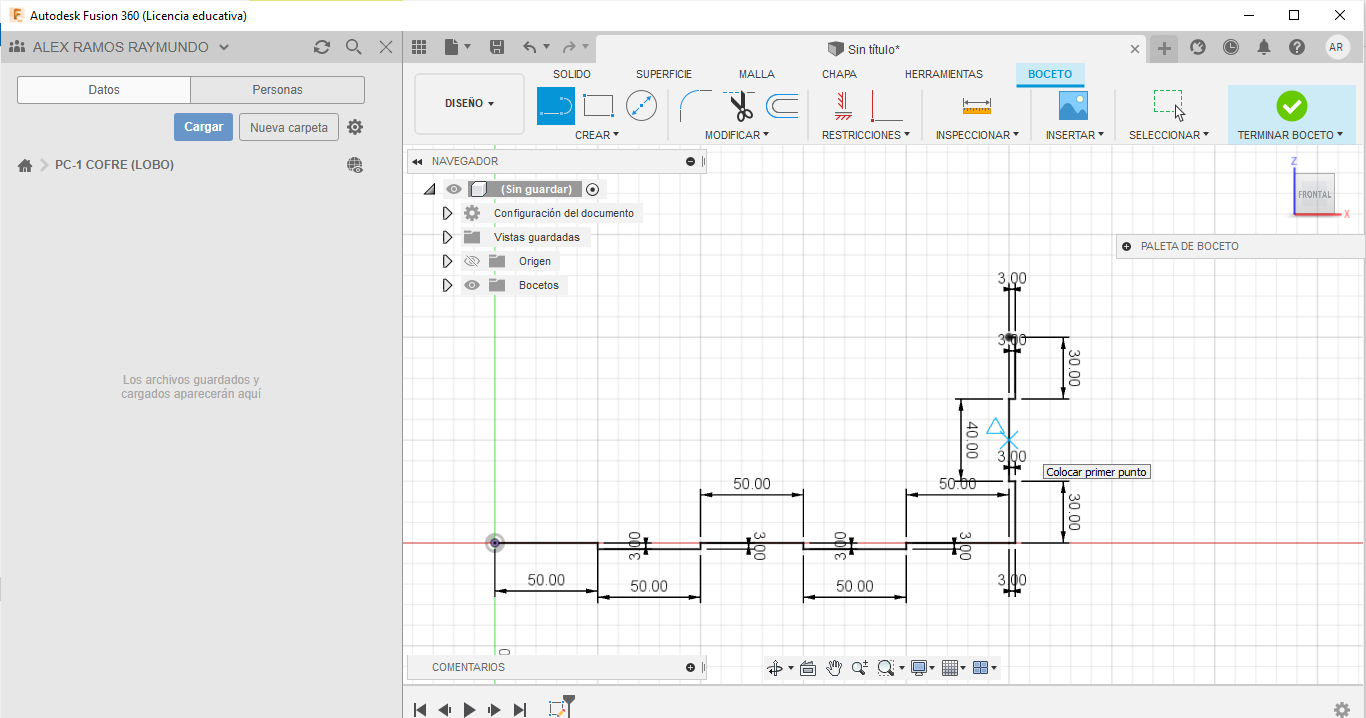Switch to the SOLIDO tab
Viewport: 1366px width, 718px height.
click(572, 74)
